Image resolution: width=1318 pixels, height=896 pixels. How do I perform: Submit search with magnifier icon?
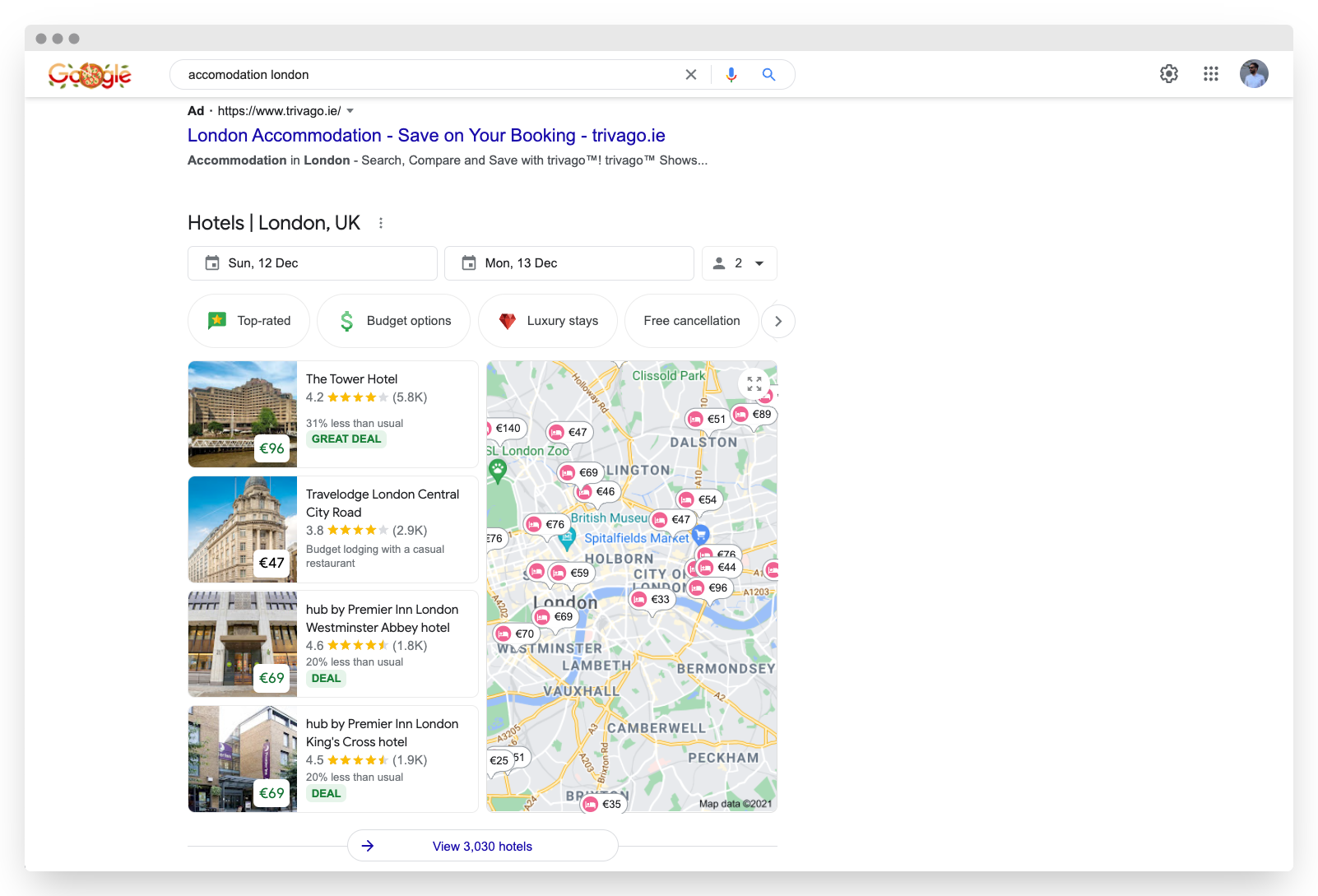[x=768, y=75]
